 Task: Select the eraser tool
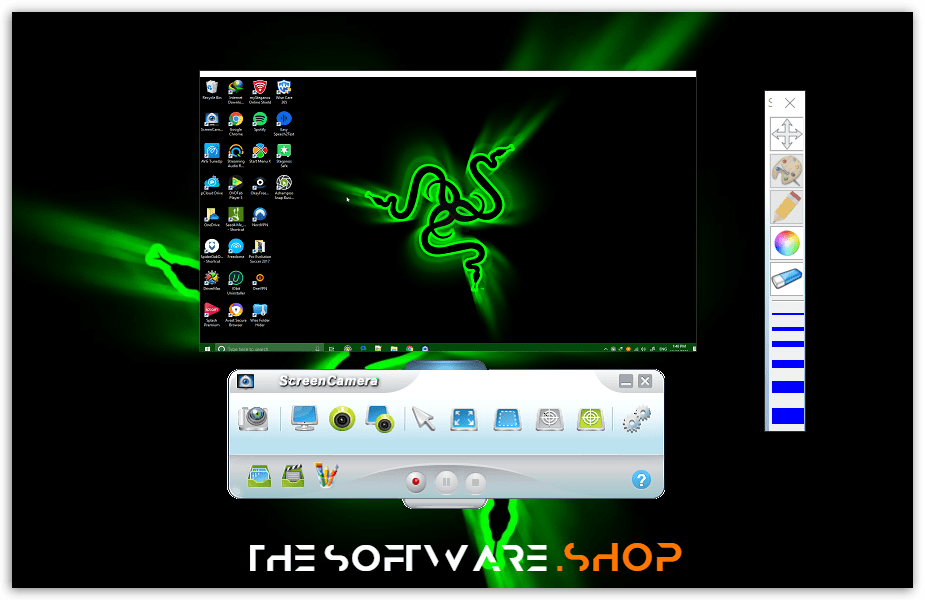787,278
